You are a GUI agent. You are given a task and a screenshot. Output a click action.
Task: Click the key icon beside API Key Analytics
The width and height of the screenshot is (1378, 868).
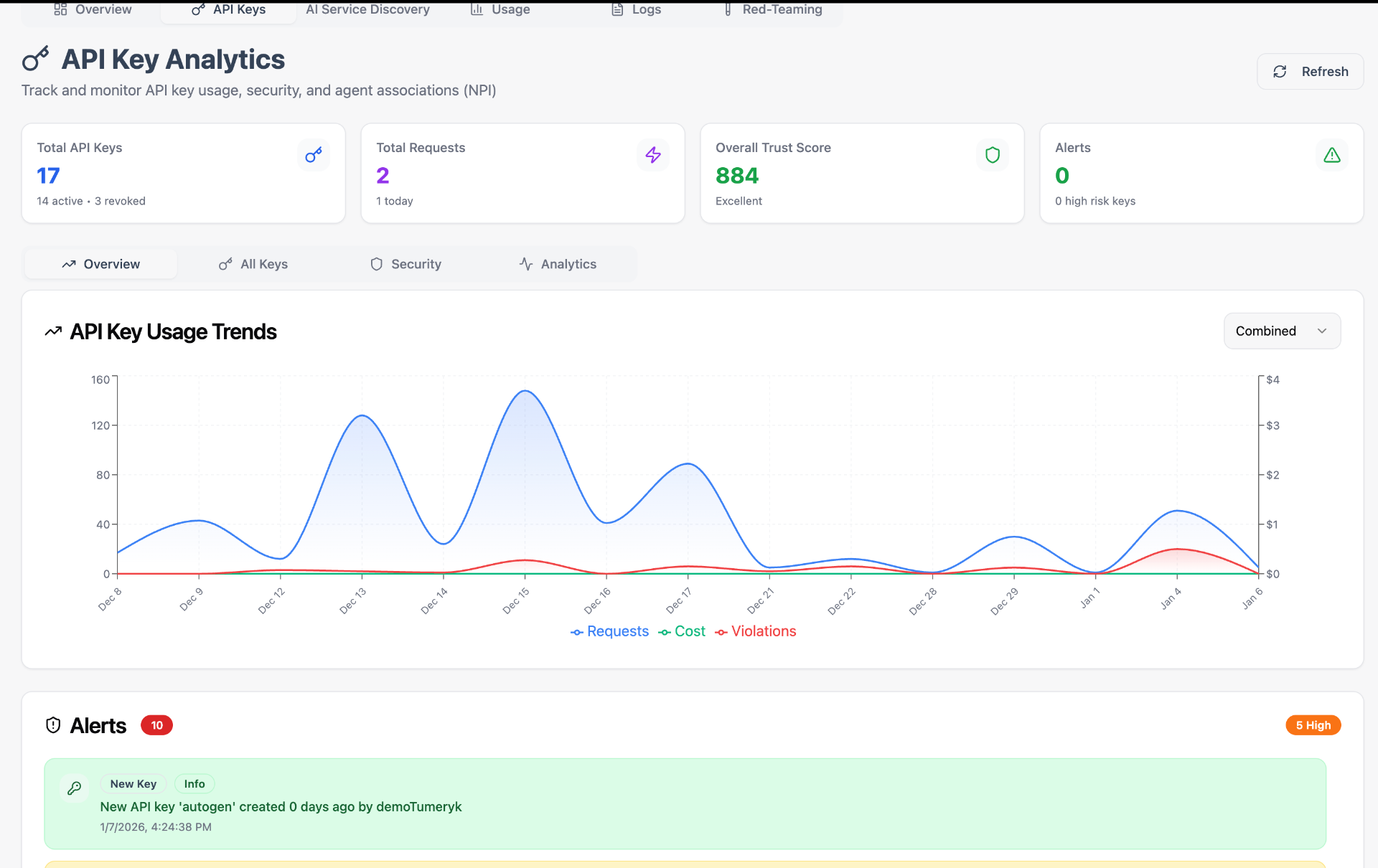pyautogui.click(x=36, y=59)
